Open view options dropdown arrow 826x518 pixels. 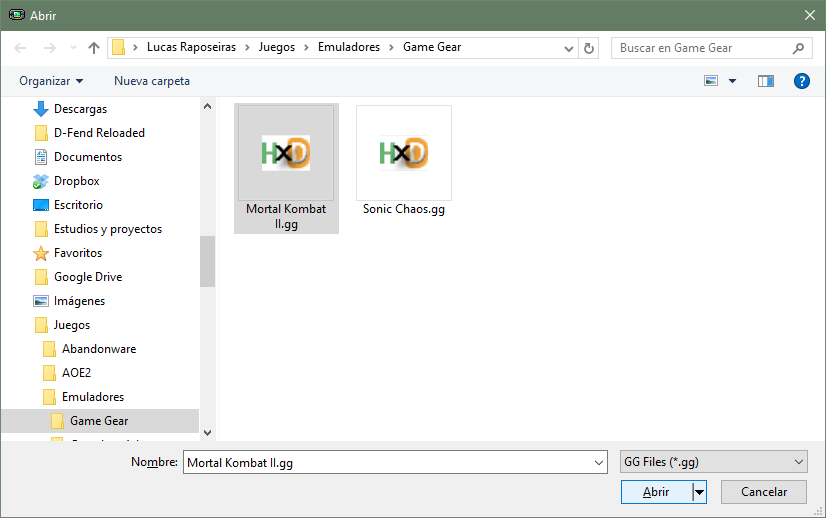(x=732, y=81)
